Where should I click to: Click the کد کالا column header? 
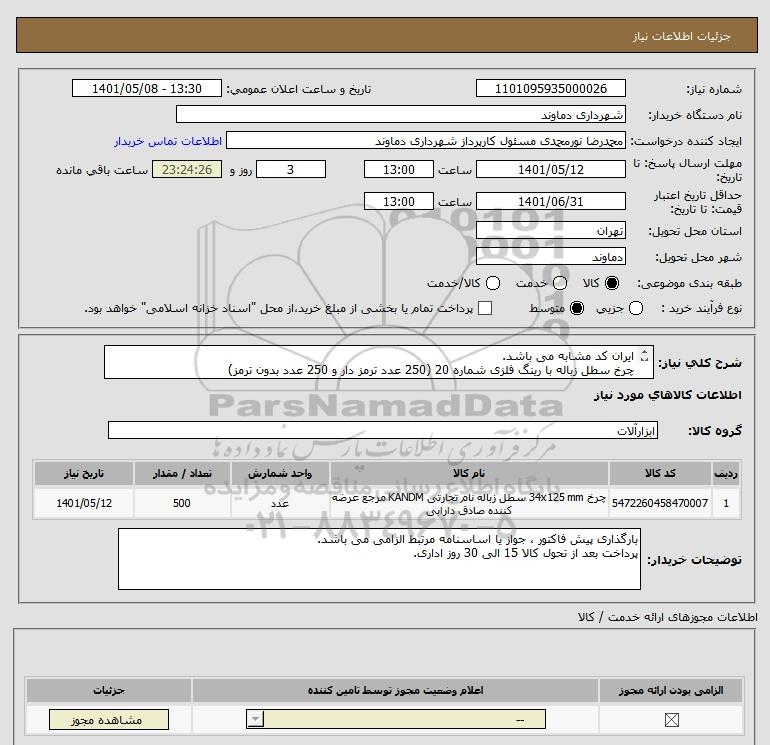click(x=660, y=473)
